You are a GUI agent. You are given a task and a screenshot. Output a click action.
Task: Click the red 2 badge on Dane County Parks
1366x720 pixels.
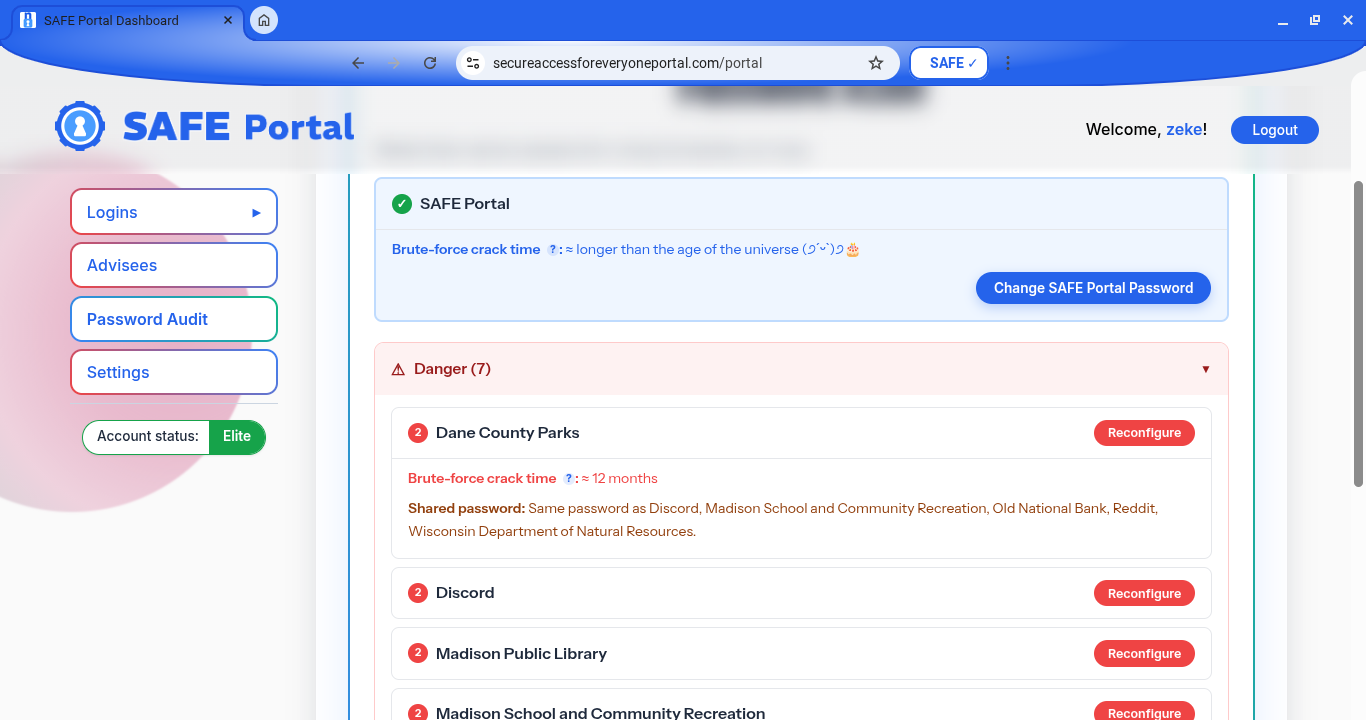click(418, 433)
